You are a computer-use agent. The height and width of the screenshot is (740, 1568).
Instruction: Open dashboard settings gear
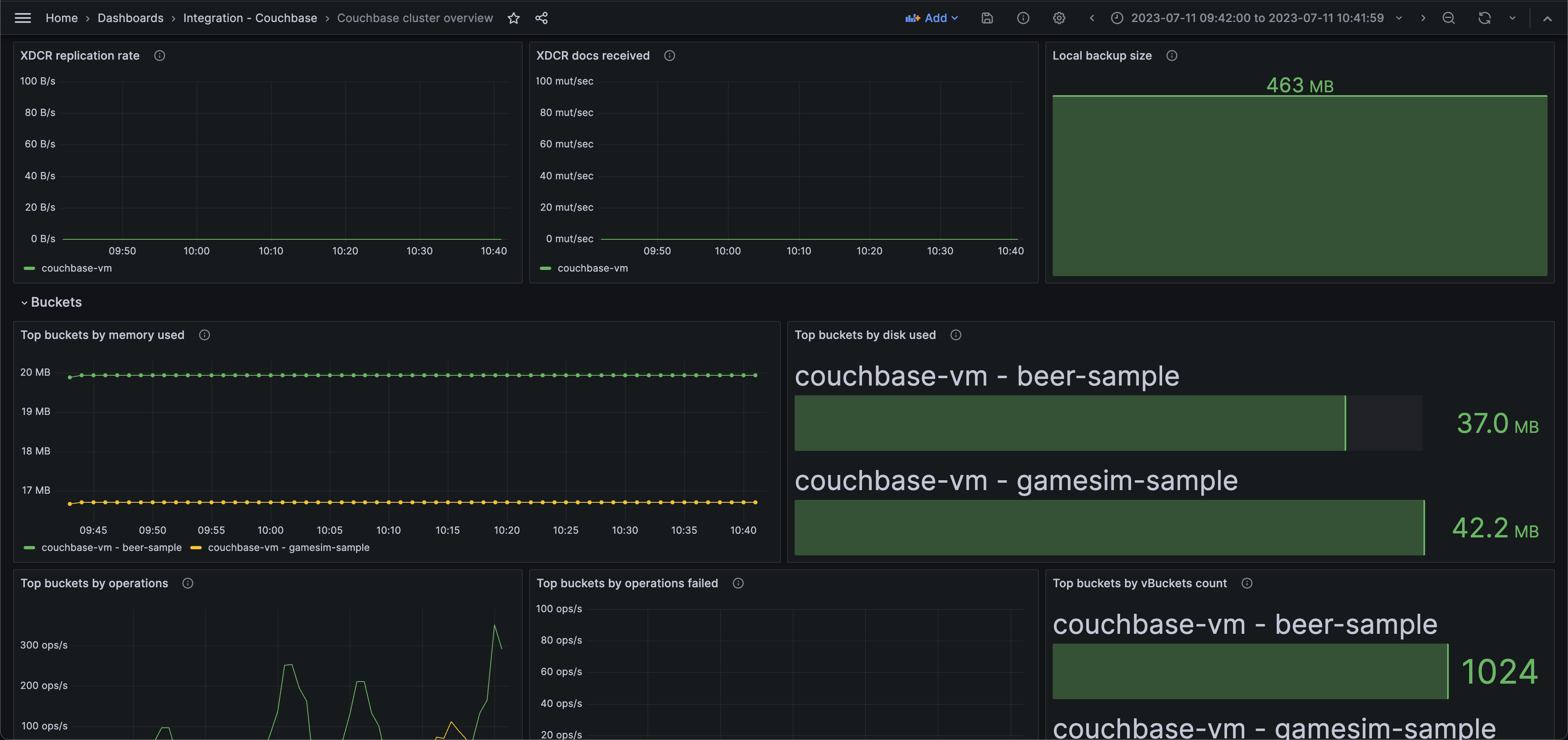tap(1058, 18)
